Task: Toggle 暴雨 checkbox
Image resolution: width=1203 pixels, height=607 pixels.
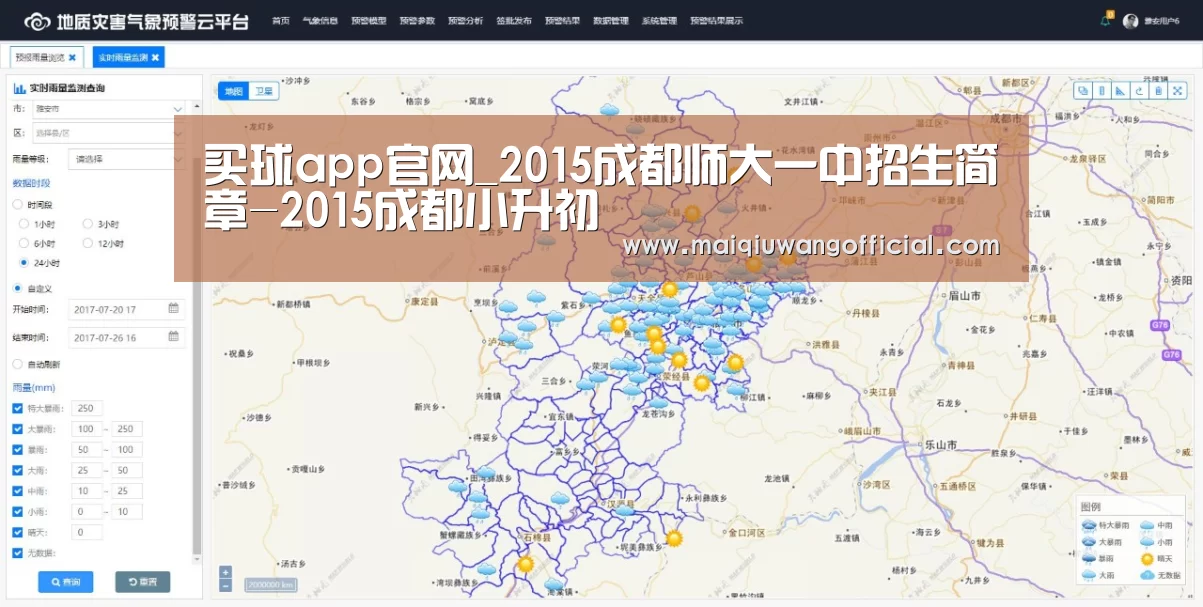Action: [18, 449]
